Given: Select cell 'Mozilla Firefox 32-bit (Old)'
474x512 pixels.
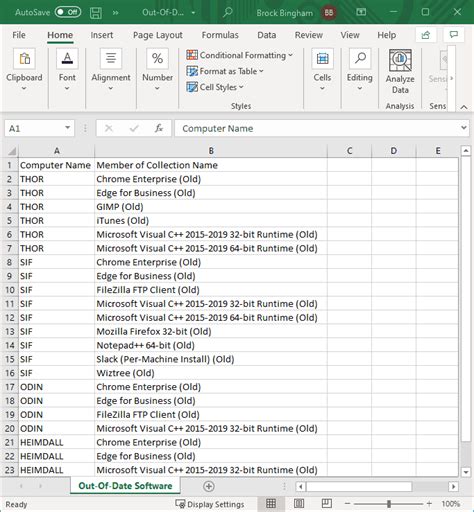Looking at the screenshot, I should (x=211, y=331).
